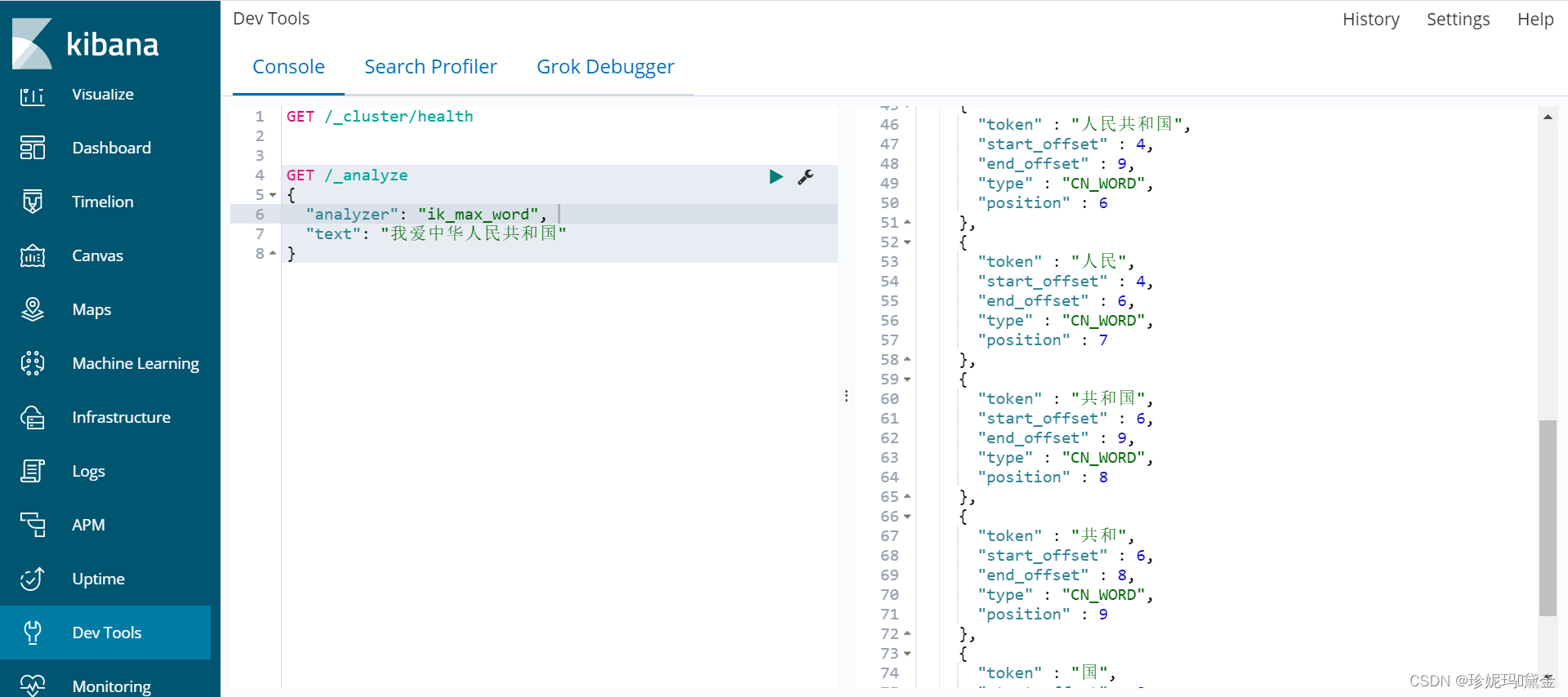This screenshot has height=697, width=1568.
Task: Click the token "国" at line 74
Action: (x=1090, y=673)
